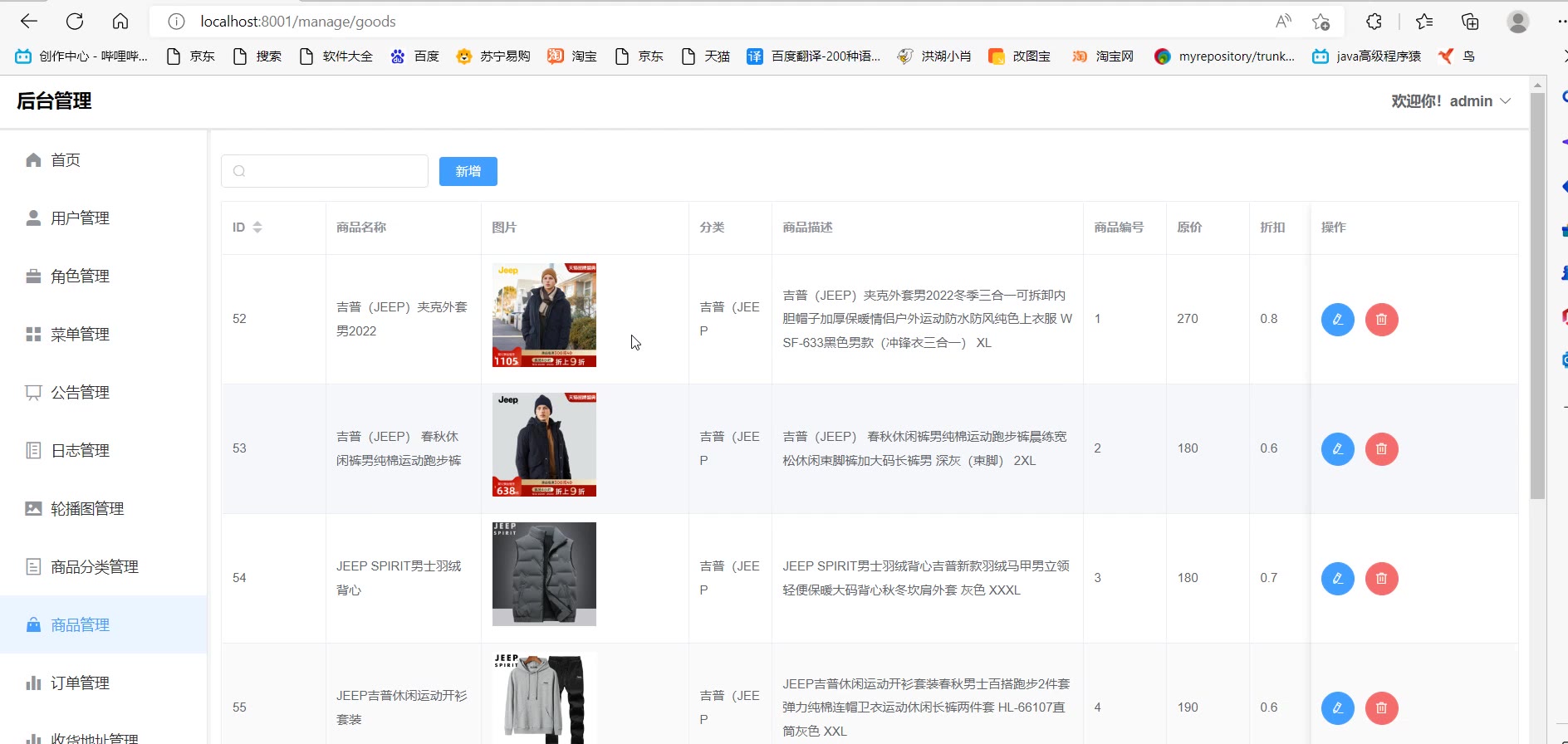Image resolution: width=1568 pixels, height=744 pixels.
Task: Open the 用户管理 sidebar menu
Action: [x=80, y=218]
